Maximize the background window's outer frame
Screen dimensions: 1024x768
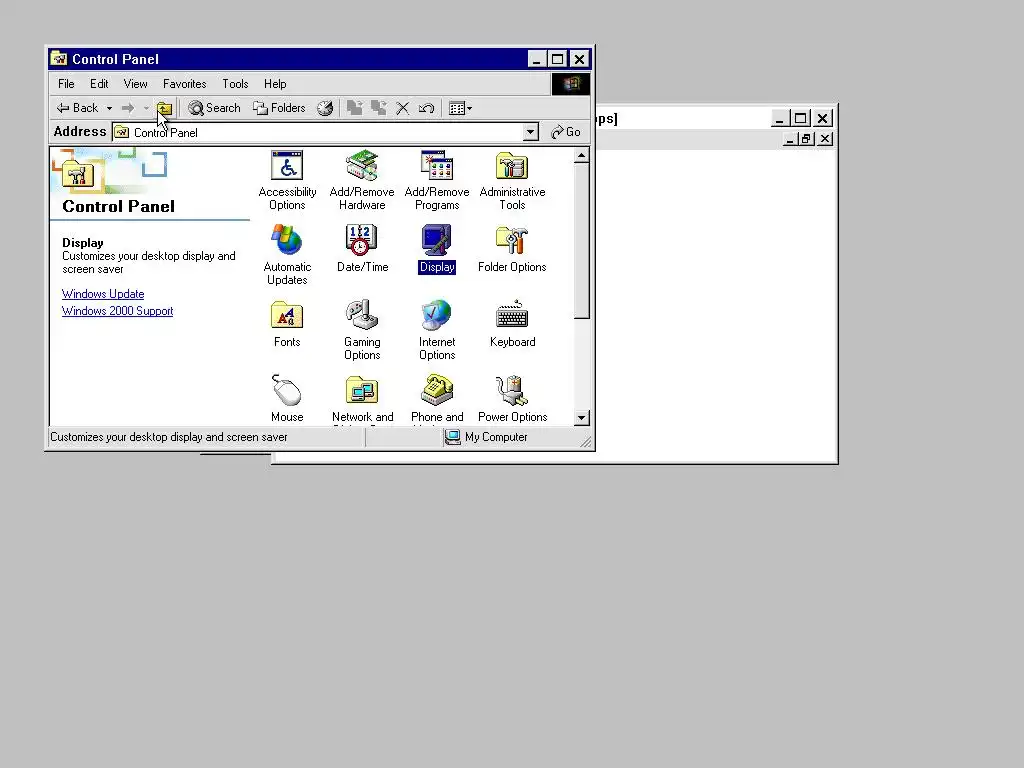801,118
